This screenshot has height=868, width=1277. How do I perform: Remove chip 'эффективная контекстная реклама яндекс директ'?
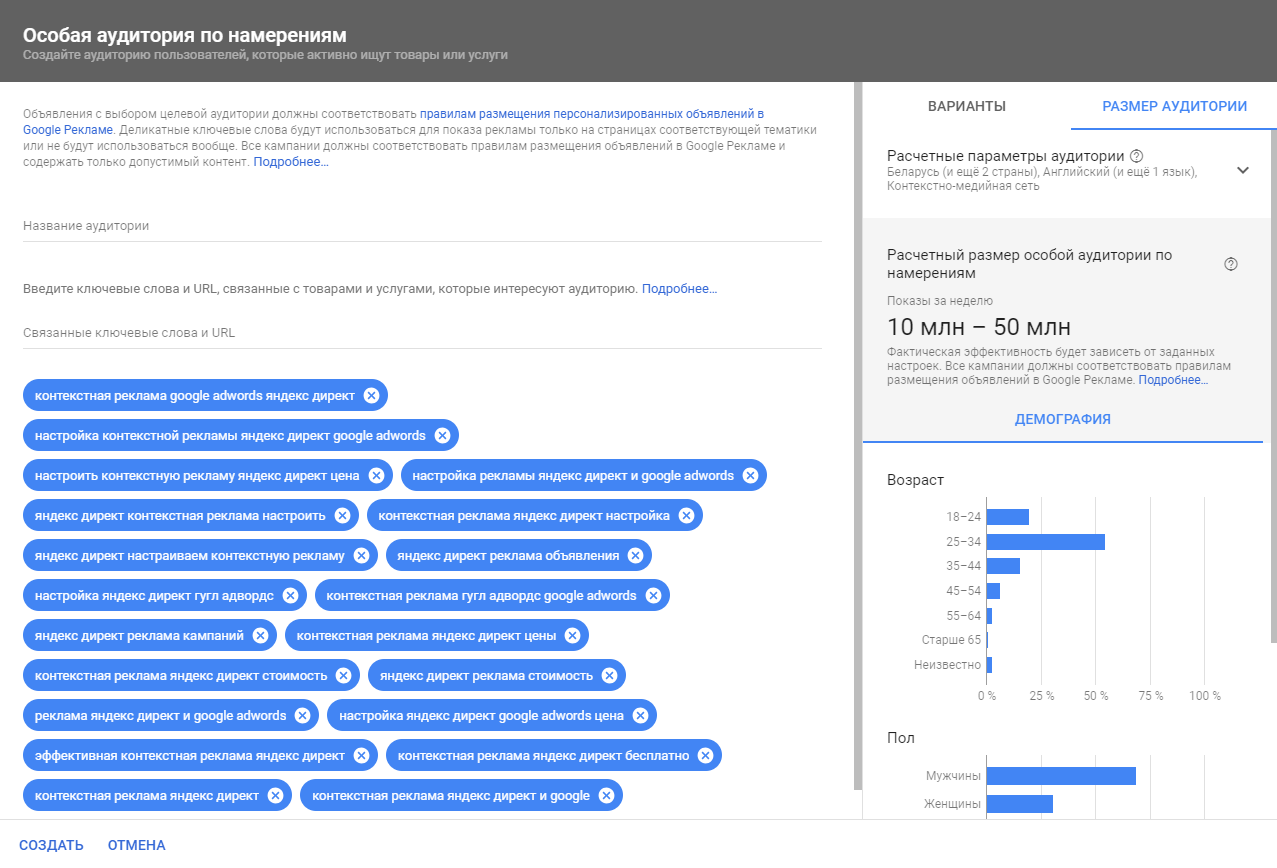coord(361,756)
